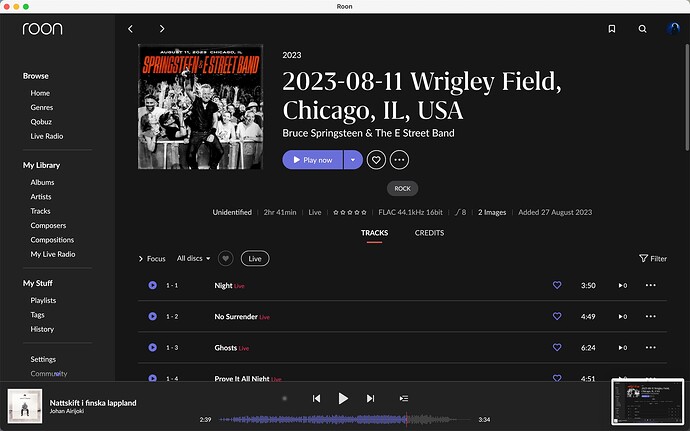Image resolution: width=690 pixels, height=431 pixels.
Task: Click the signal path dot indicator
Action: click(285, 398)
